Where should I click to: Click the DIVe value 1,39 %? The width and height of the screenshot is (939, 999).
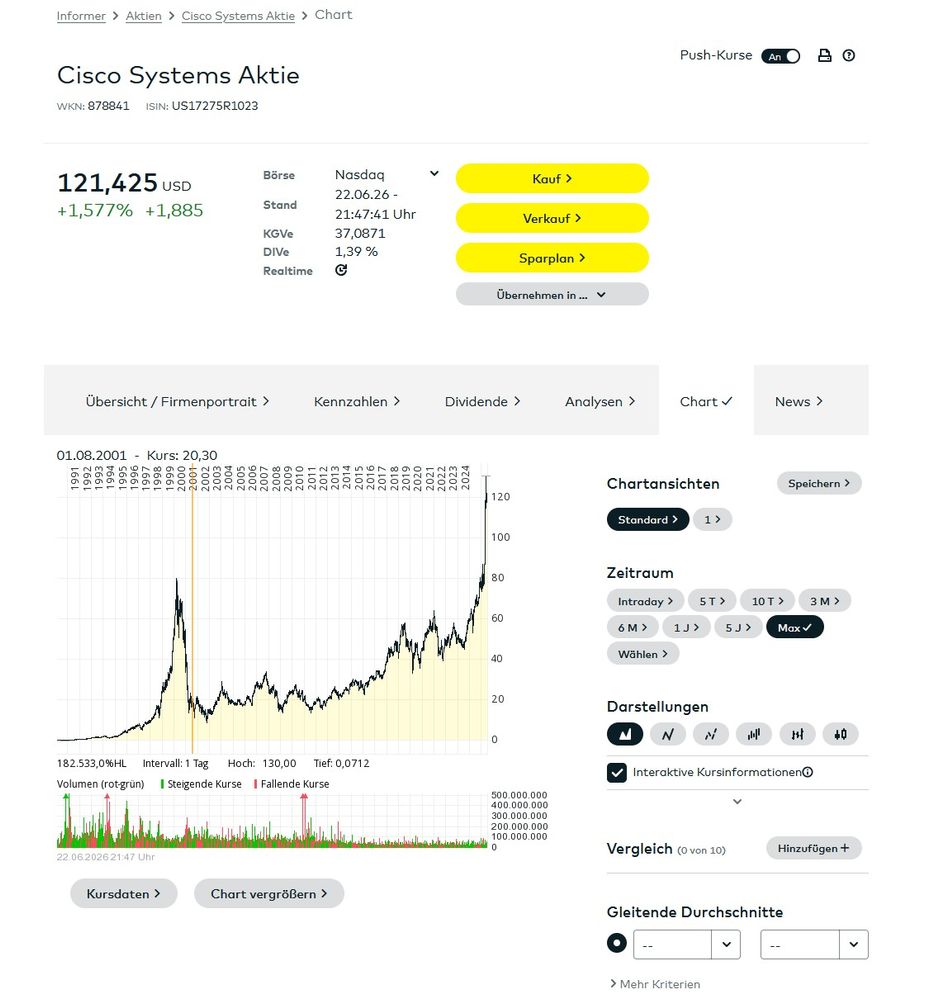coord(356,252)
